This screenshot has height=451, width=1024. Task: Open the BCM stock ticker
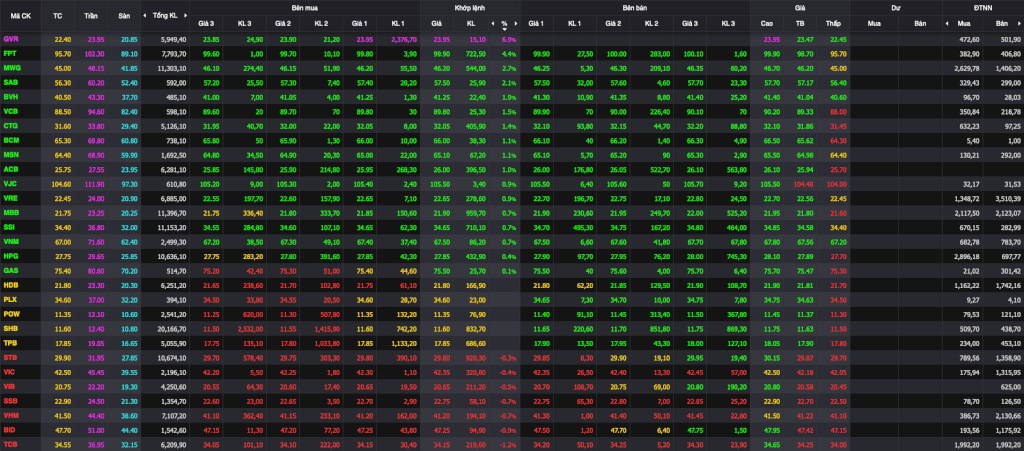tap(11, 140)
